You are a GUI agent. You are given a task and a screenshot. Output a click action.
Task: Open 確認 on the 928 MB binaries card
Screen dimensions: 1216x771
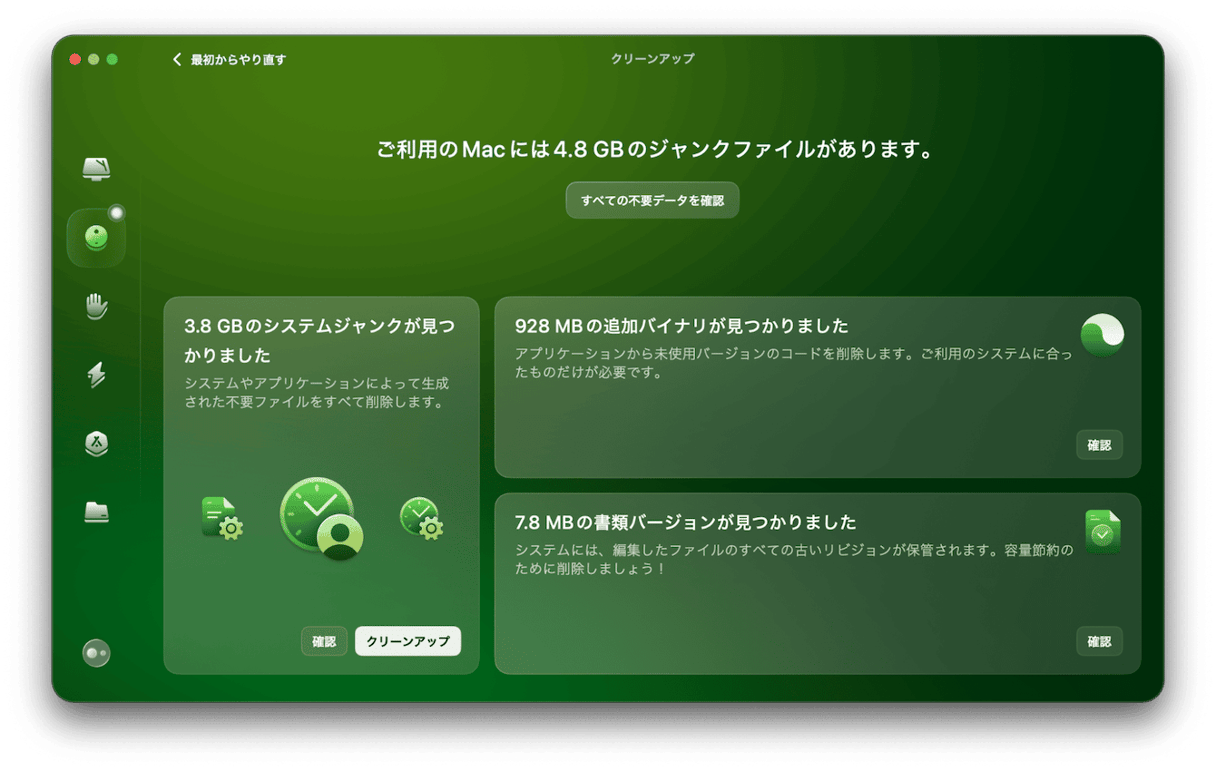(1099, 445)
